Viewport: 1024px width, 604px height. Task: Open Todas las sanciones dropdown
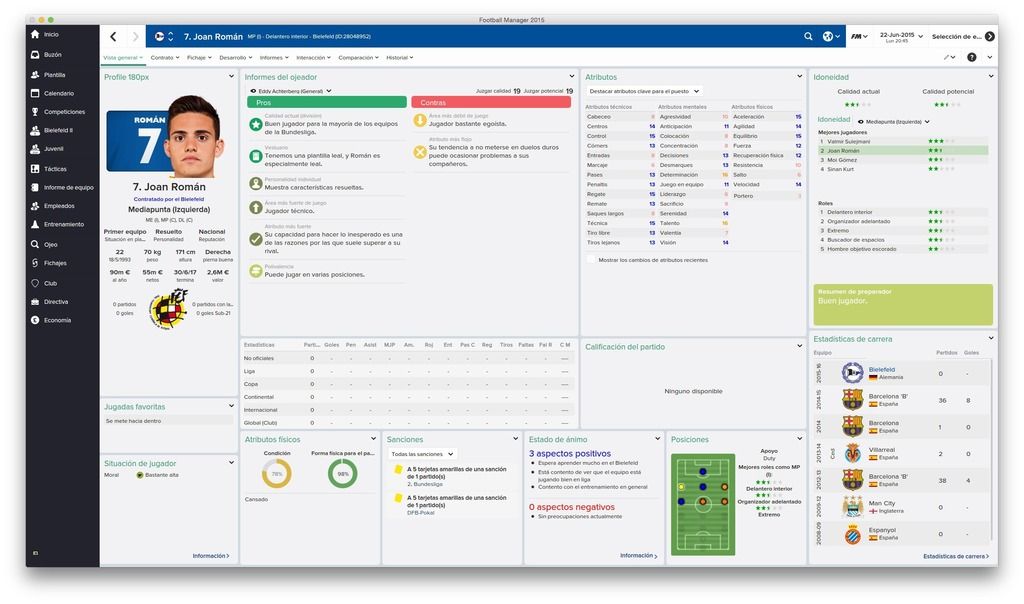coord(422,454)
